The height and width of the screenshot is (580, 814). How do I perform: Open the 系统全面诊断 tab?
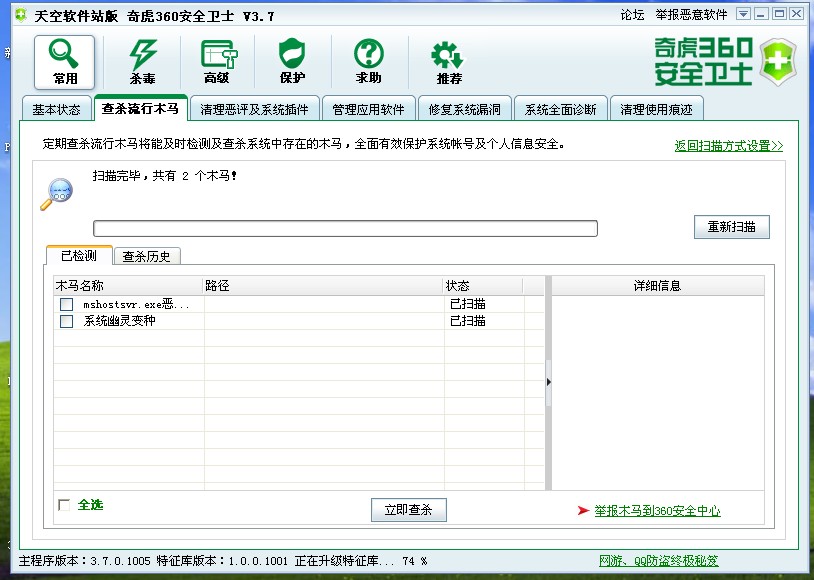click(561, 110)
